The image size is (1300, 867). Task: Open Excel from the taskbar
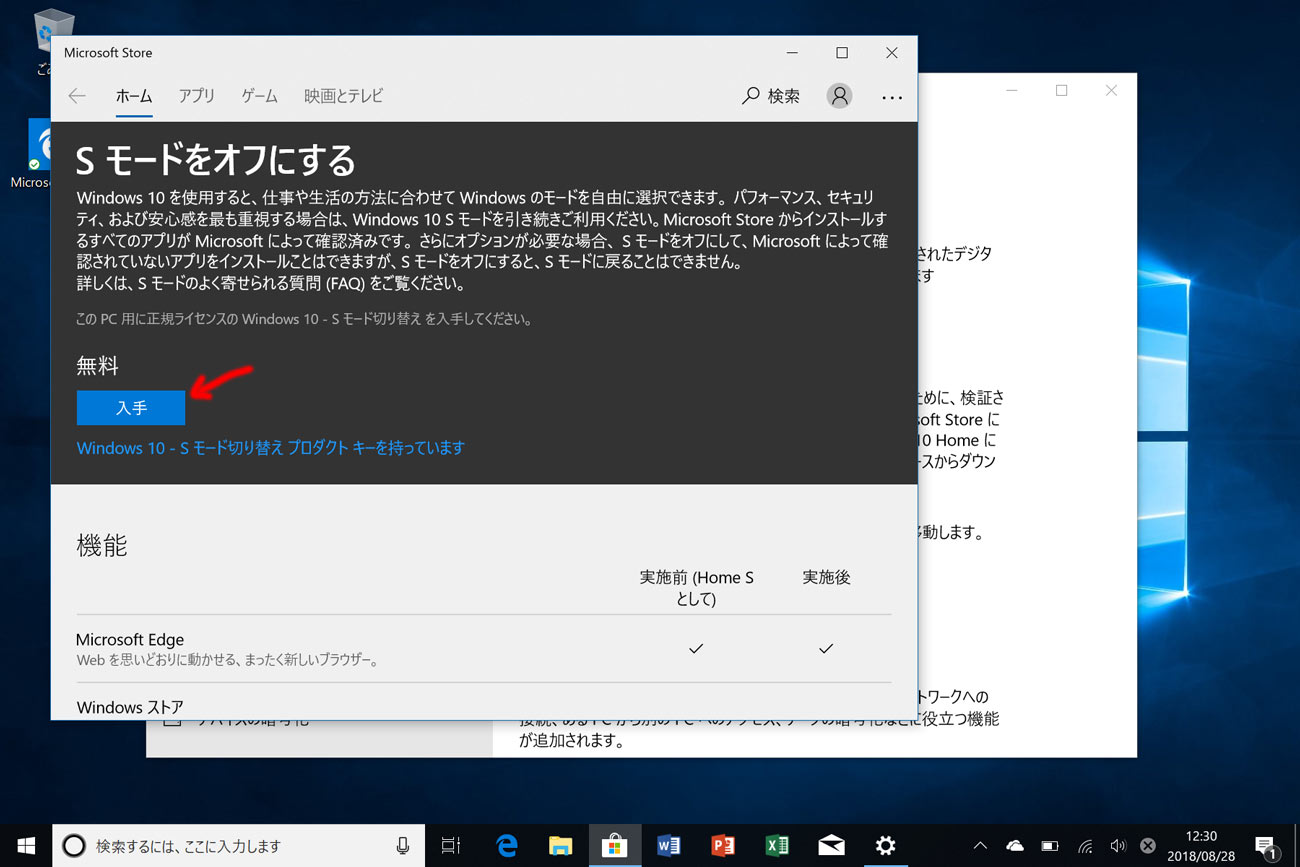(x=777, y=846)
